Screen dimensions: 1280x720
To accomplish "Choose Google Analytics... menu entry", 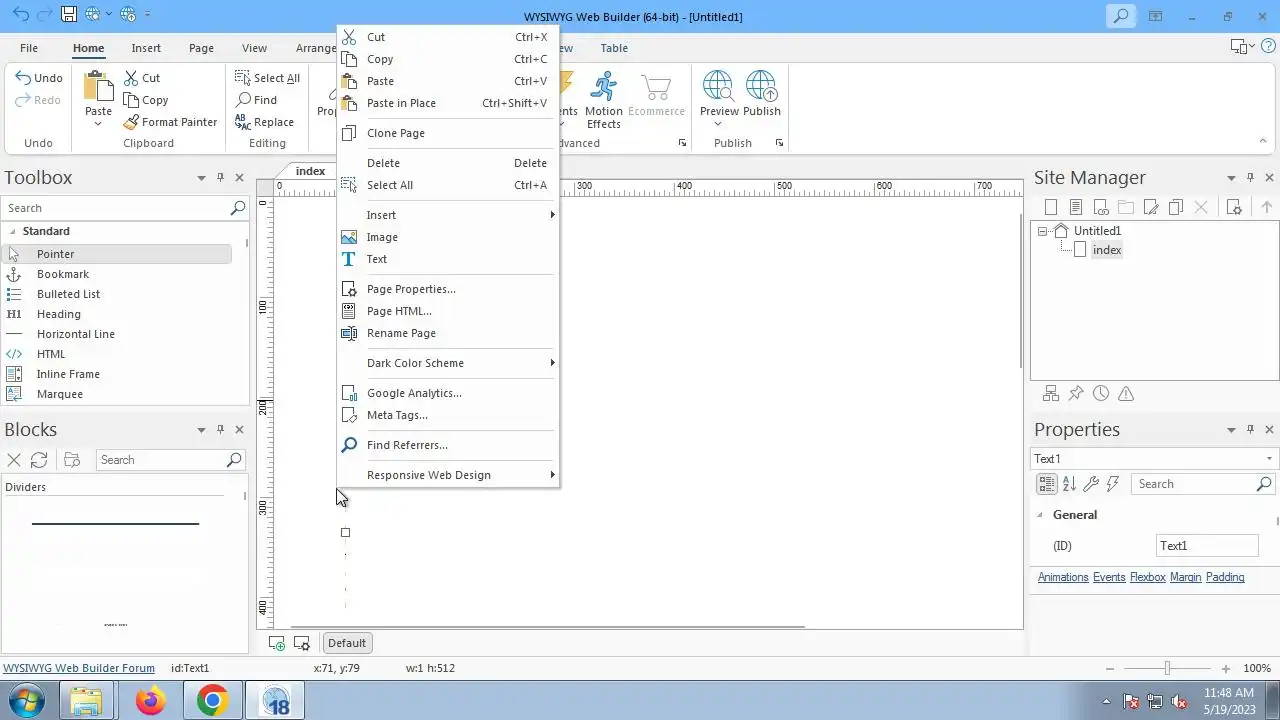I will click(x=448, y=393).
